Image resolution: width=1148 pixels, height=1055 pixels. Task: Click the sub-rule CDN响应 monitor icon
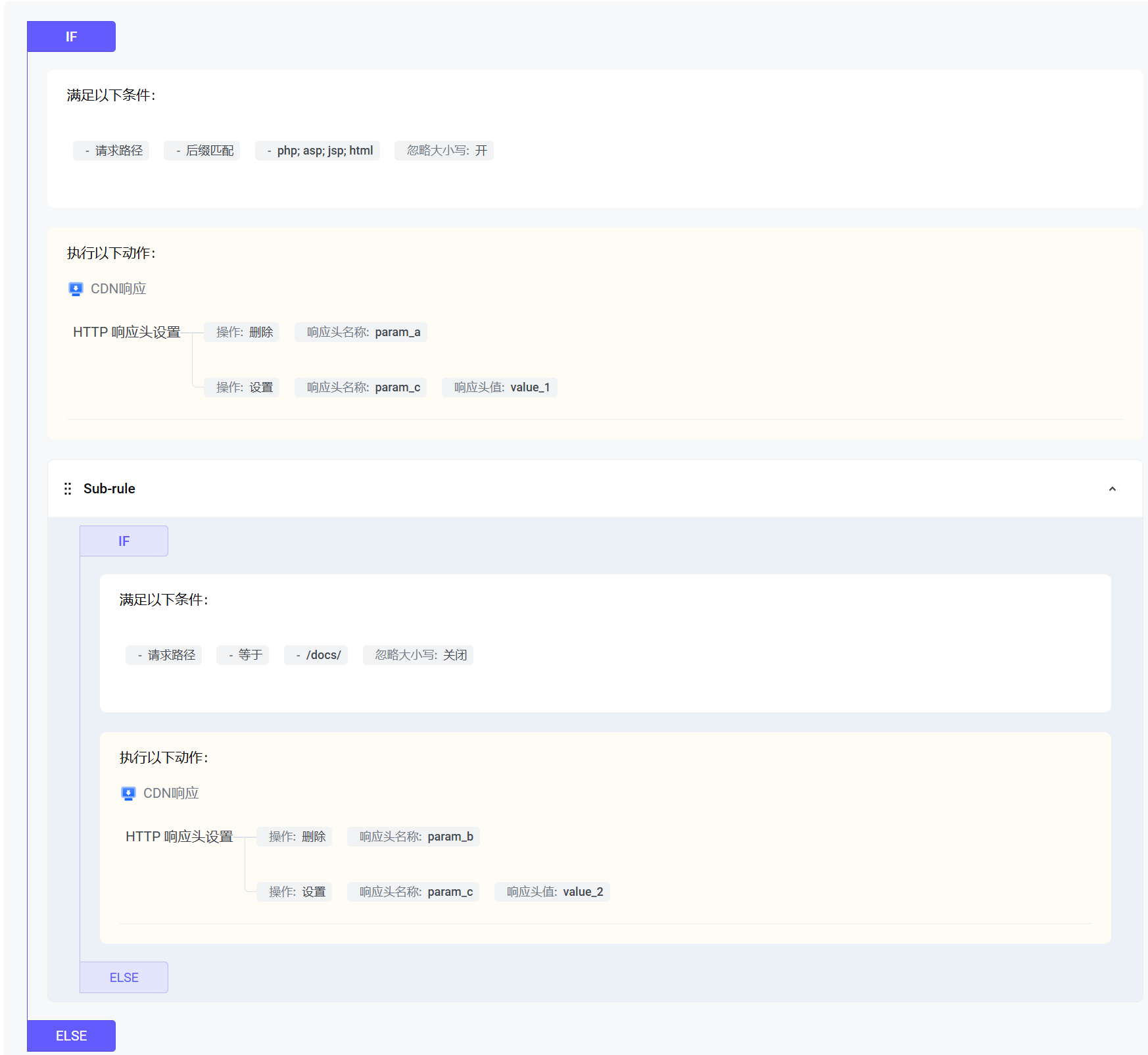pyautogui.click(x=128, y=794)
